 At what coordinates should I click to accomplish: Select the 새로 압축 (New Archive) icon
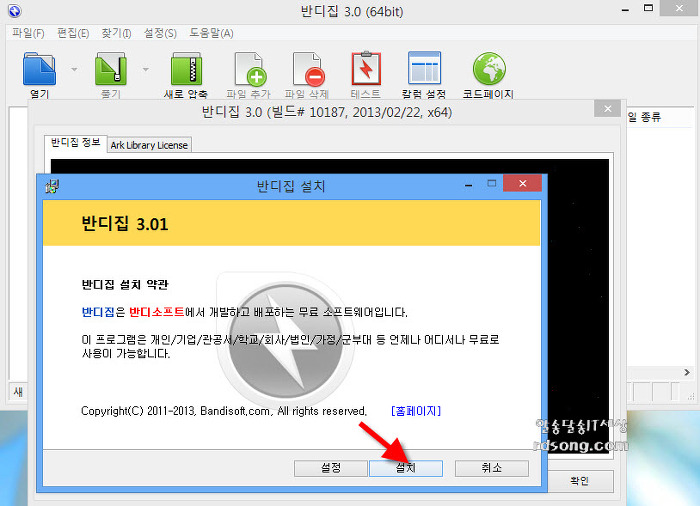pyautogui.click(x=187, y=70)
